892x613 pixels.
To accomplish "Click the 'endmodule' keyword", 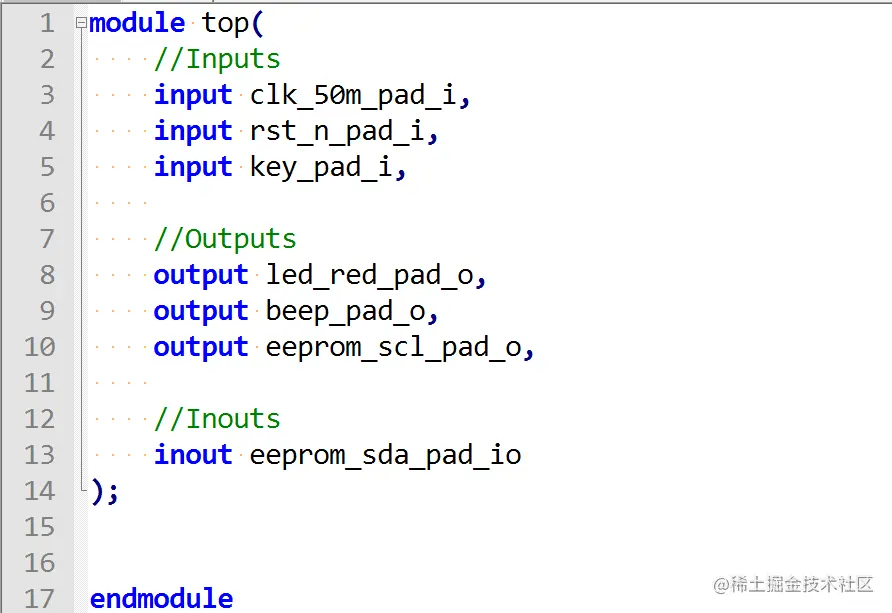I will coord(162,599).
